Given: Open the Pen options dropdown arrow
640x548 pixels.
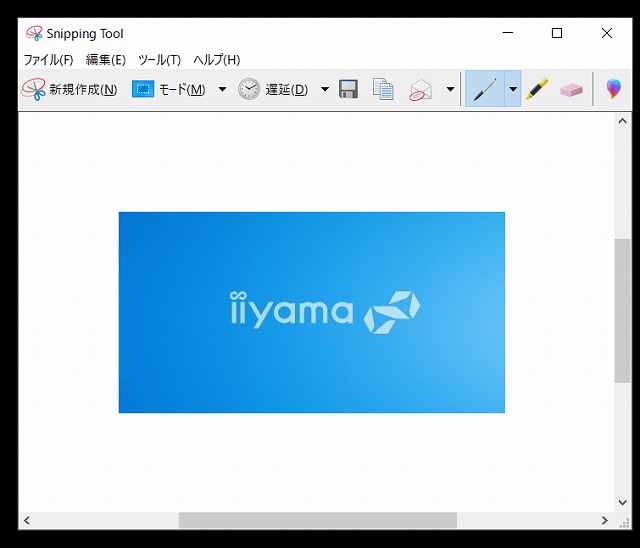Looking at the screenshot, I should click(x=513, y=89).
